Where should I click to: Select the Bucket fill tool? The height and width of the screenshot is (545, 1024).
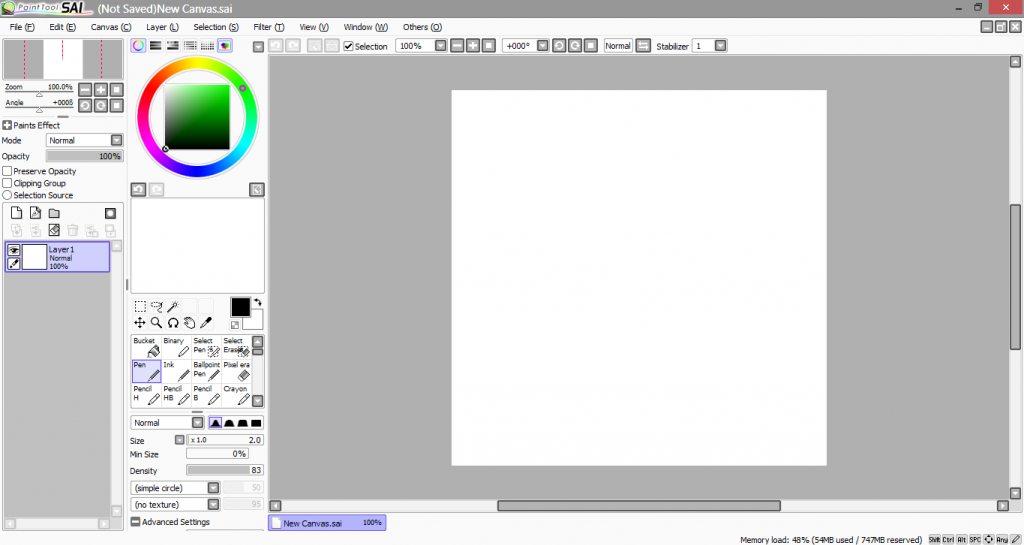[x=146, y=347]
